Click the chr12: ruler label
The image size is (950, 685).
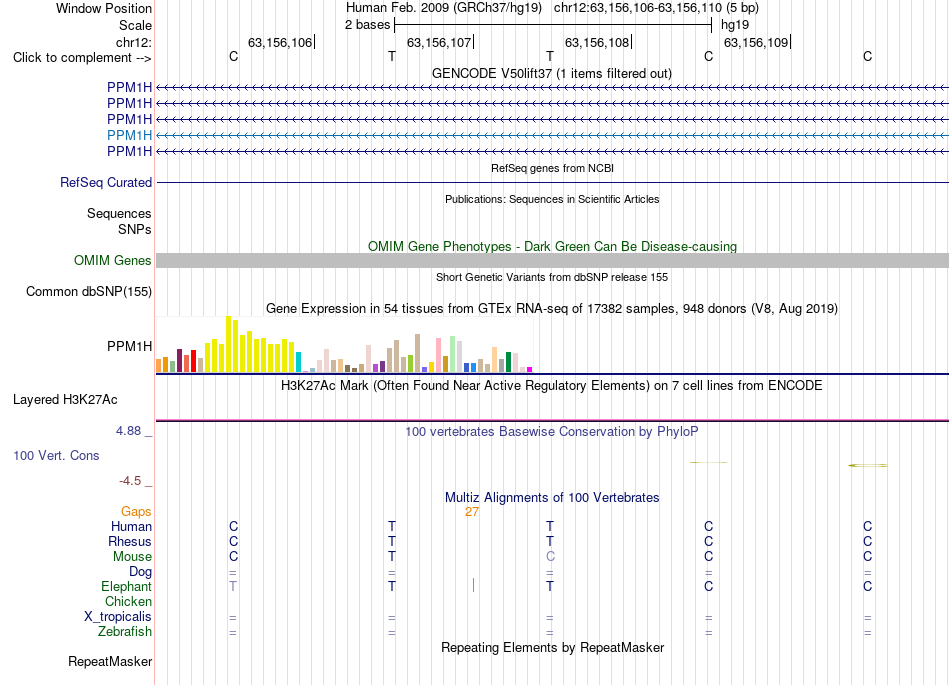[133, 42]
